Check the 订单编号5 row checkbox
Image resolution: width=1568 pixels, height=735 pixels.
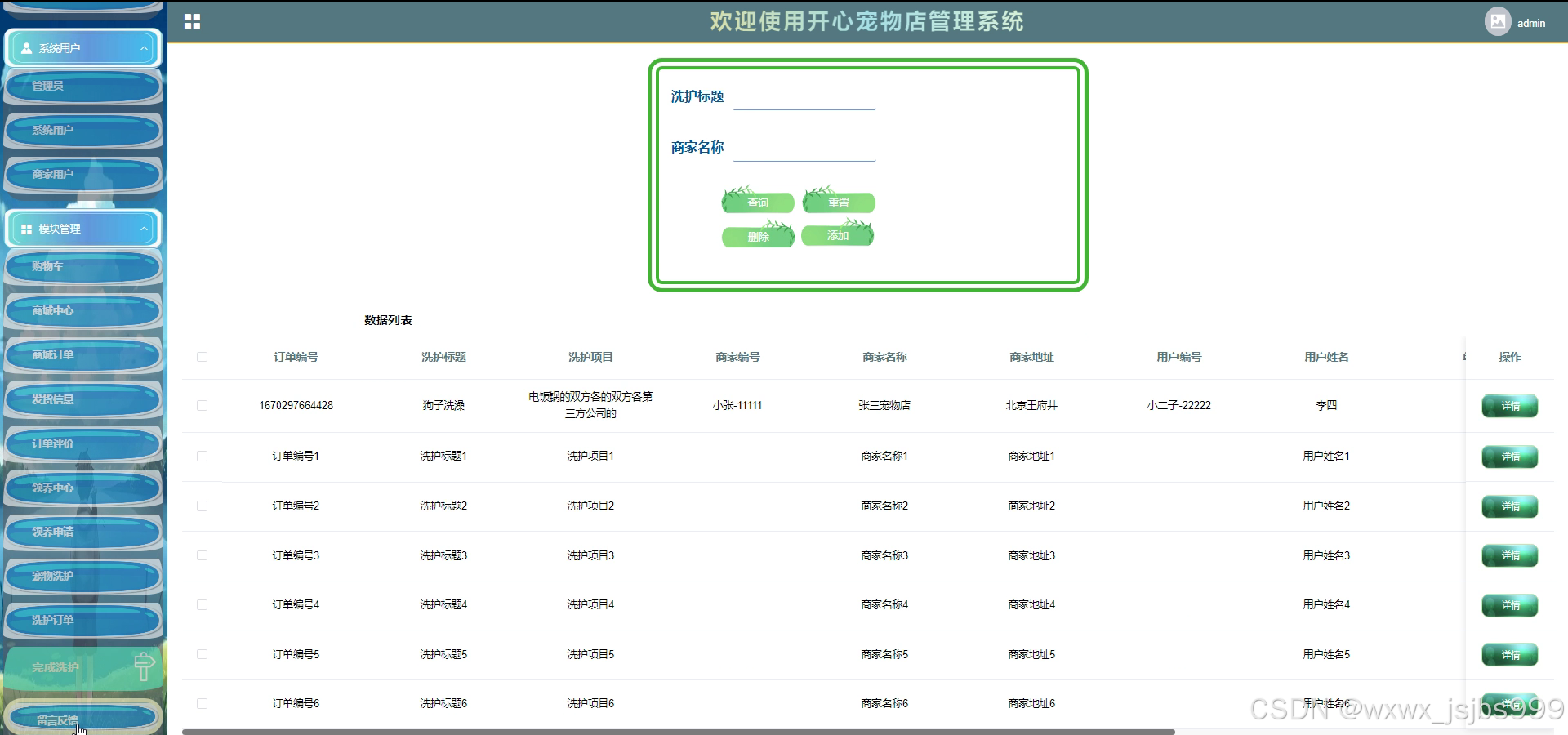click(x=202, y=654)
